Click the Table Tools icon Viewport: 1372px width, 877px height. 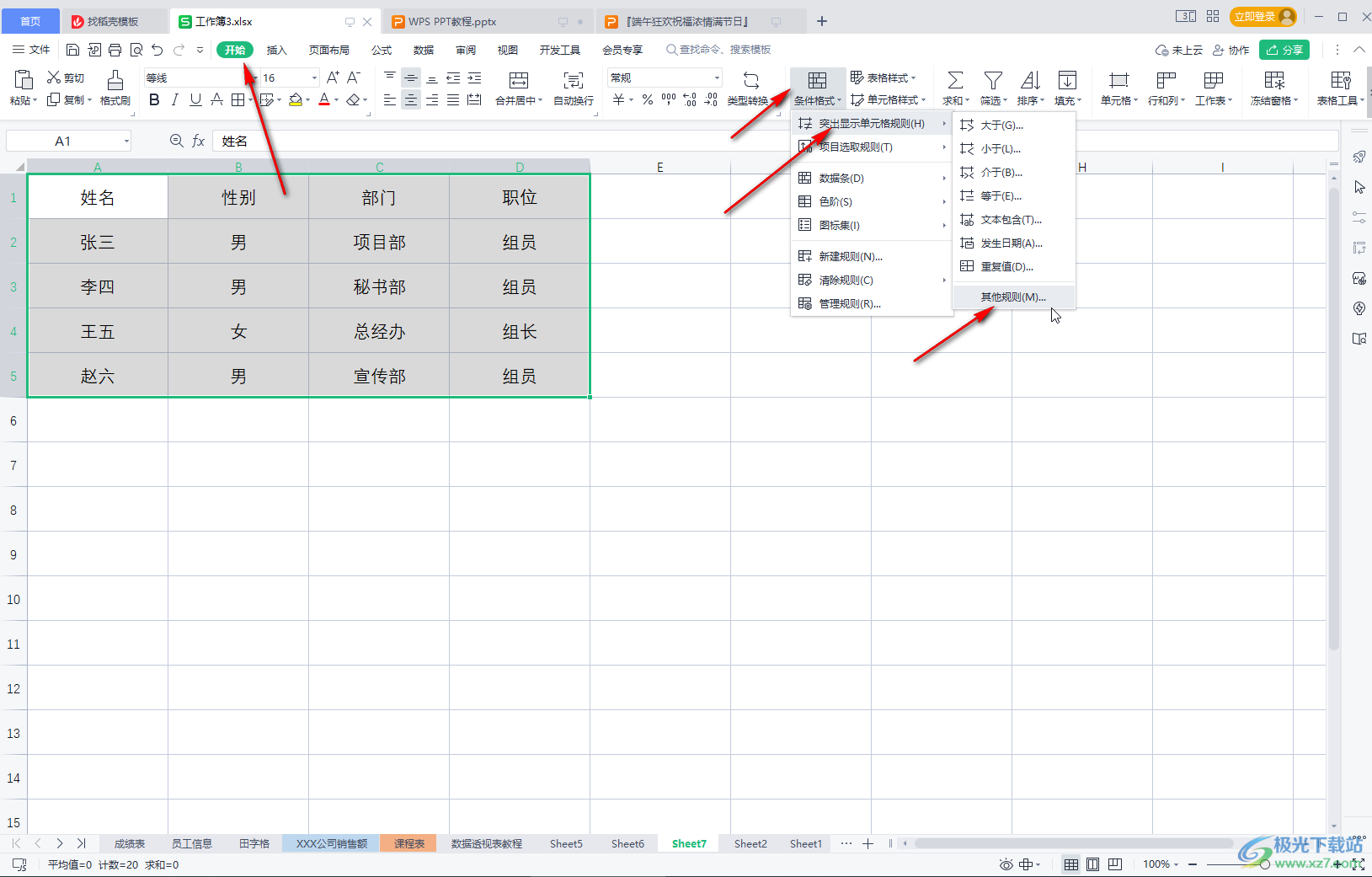(x=1341, y=80)
